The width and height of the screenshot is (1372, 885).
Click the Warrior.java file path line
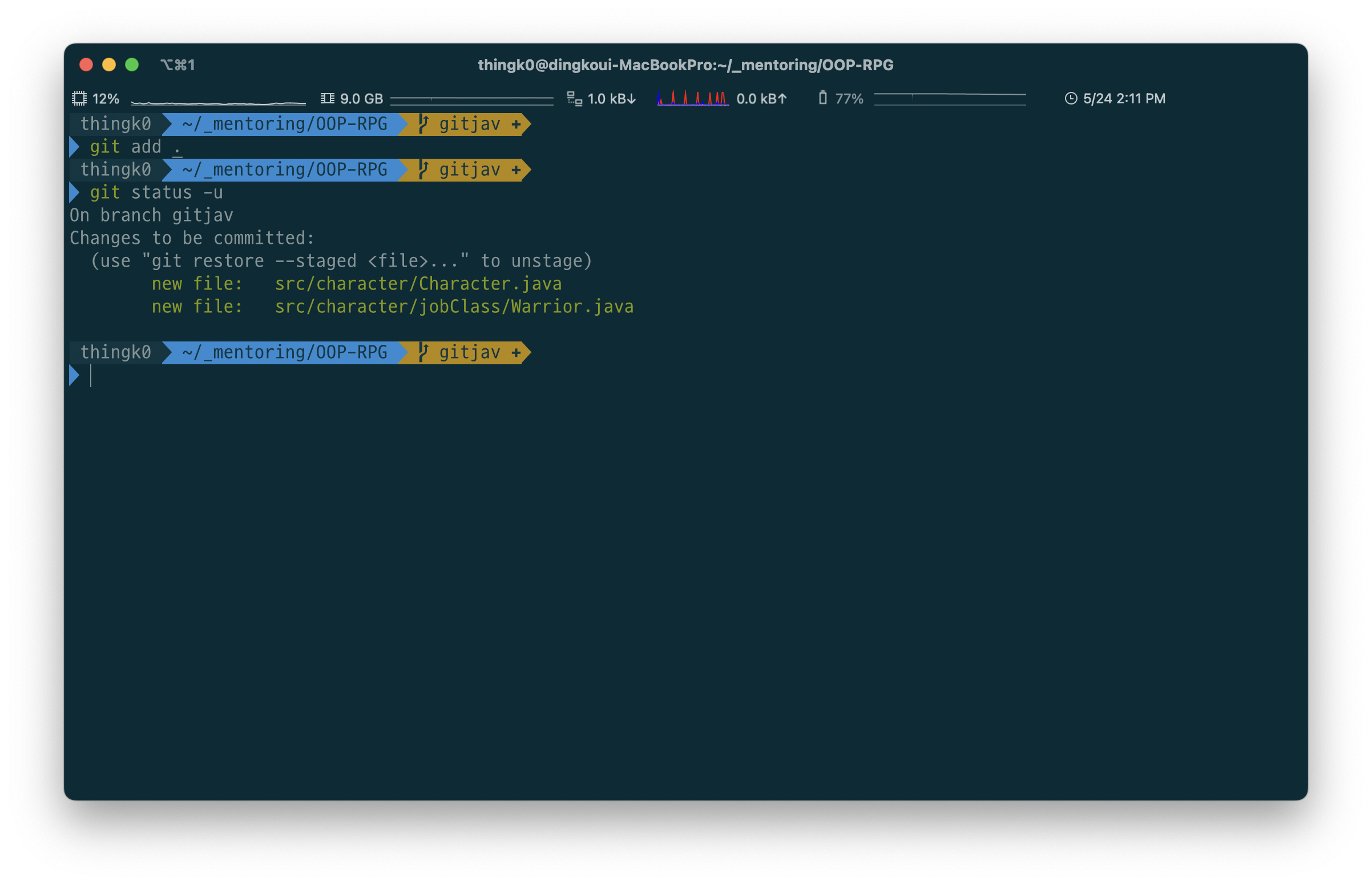[454, 307]
